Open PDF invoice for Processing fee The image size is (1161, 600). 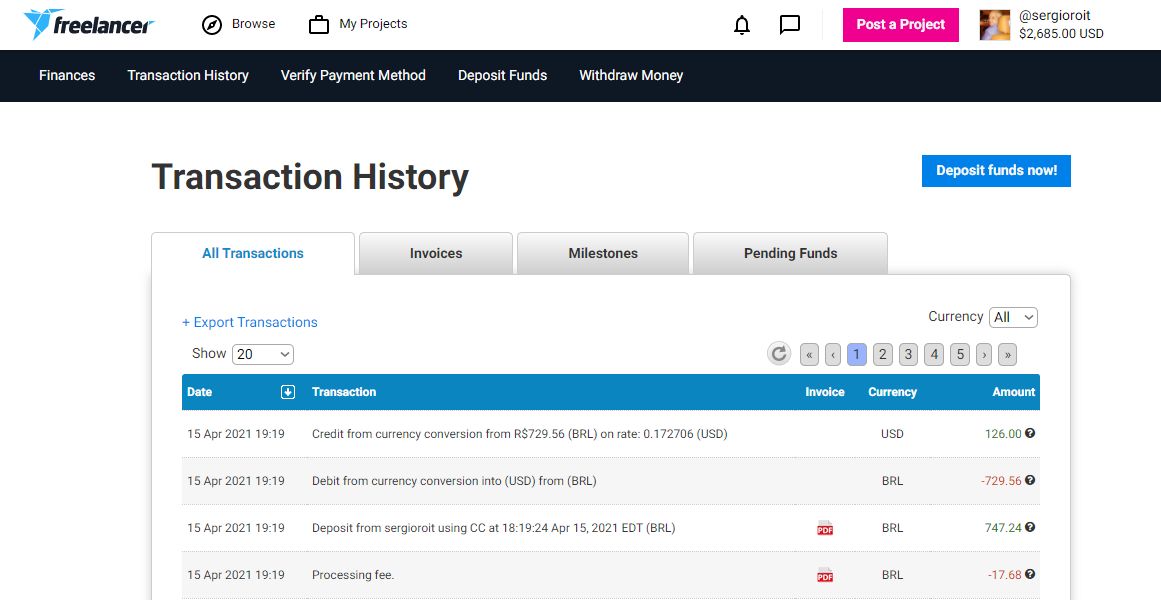[x=825, y=575]
